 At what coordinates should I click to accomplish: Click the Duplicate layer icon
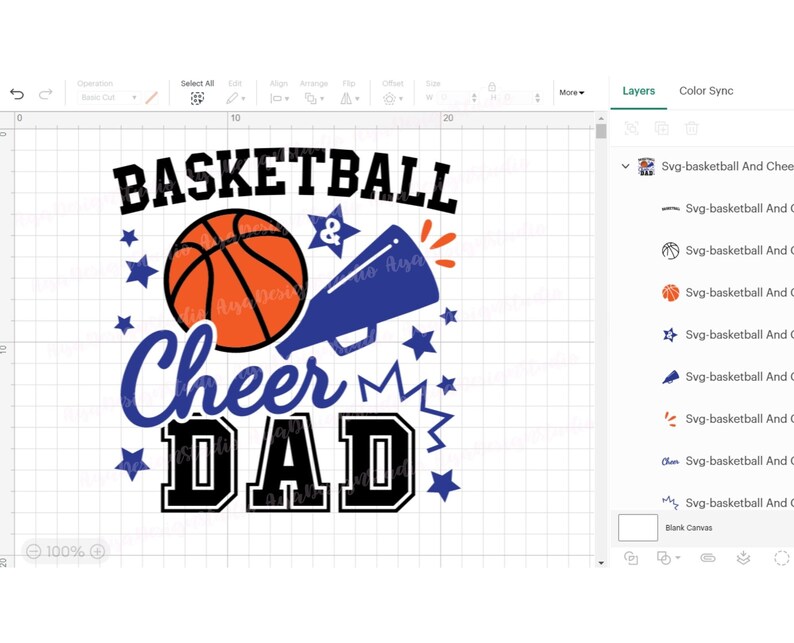662,128
